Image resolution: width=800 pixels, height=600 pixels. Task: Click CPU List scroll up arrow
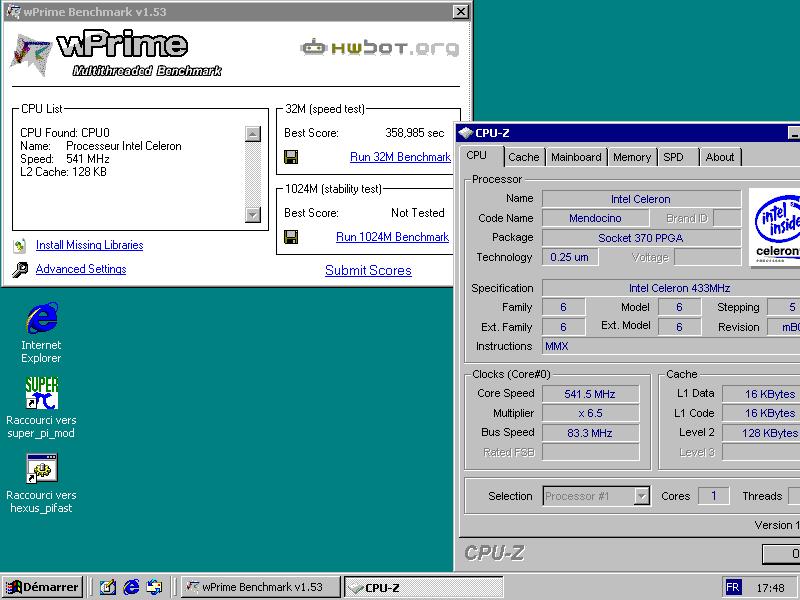pyautogui.click(x=253, y=134)
